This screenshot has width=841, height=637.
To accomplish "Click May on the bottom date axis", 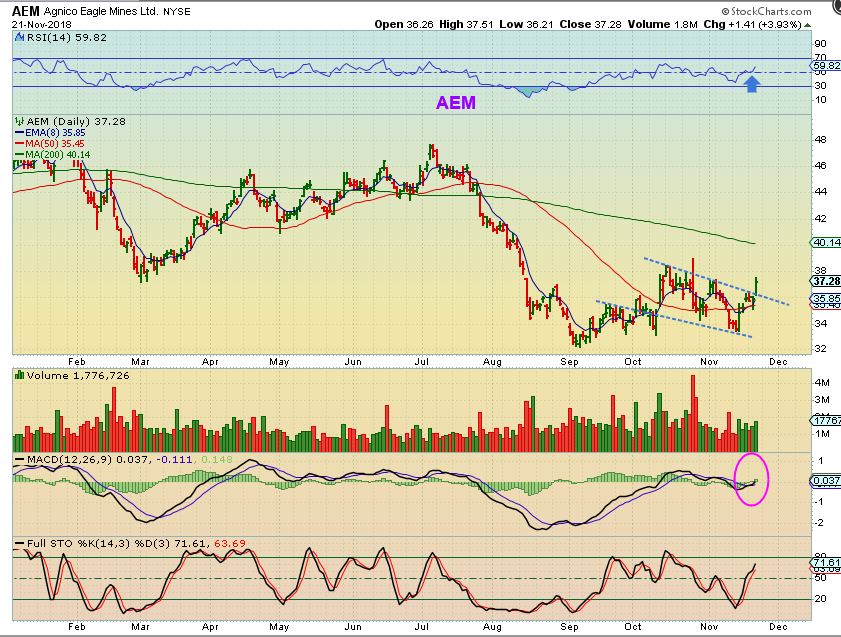I will (279, 626).
